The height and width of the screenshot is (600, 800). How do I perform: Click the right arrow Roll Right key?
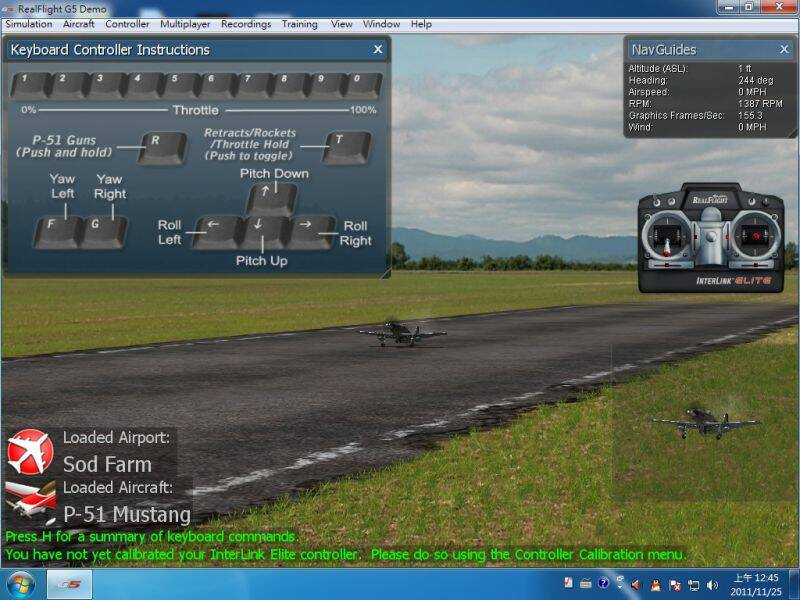pyautogui.click(x=311, y=232)
